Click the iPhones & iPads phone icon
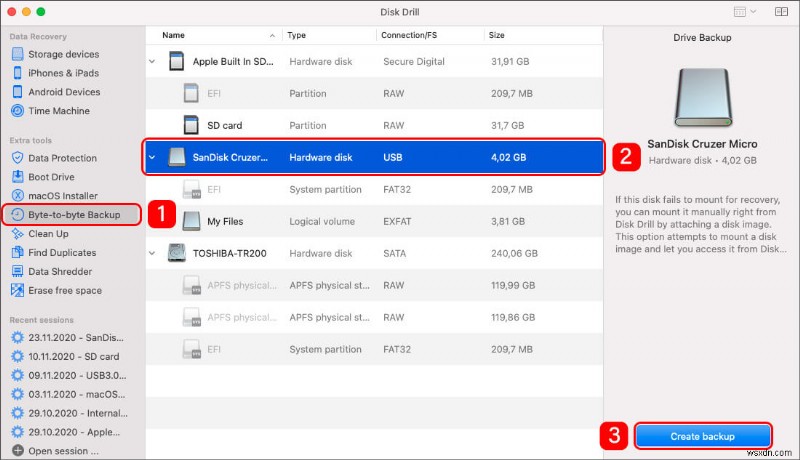Screen dimensions: 800x460 tap(17, 73)
